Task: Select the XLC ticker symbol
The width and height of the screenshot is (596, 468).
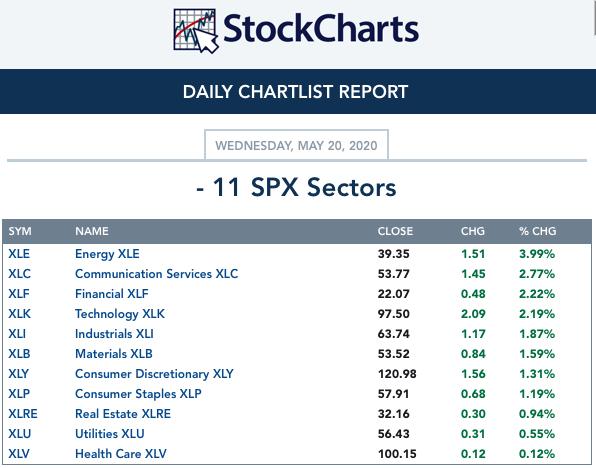Action: click(19, 274)
